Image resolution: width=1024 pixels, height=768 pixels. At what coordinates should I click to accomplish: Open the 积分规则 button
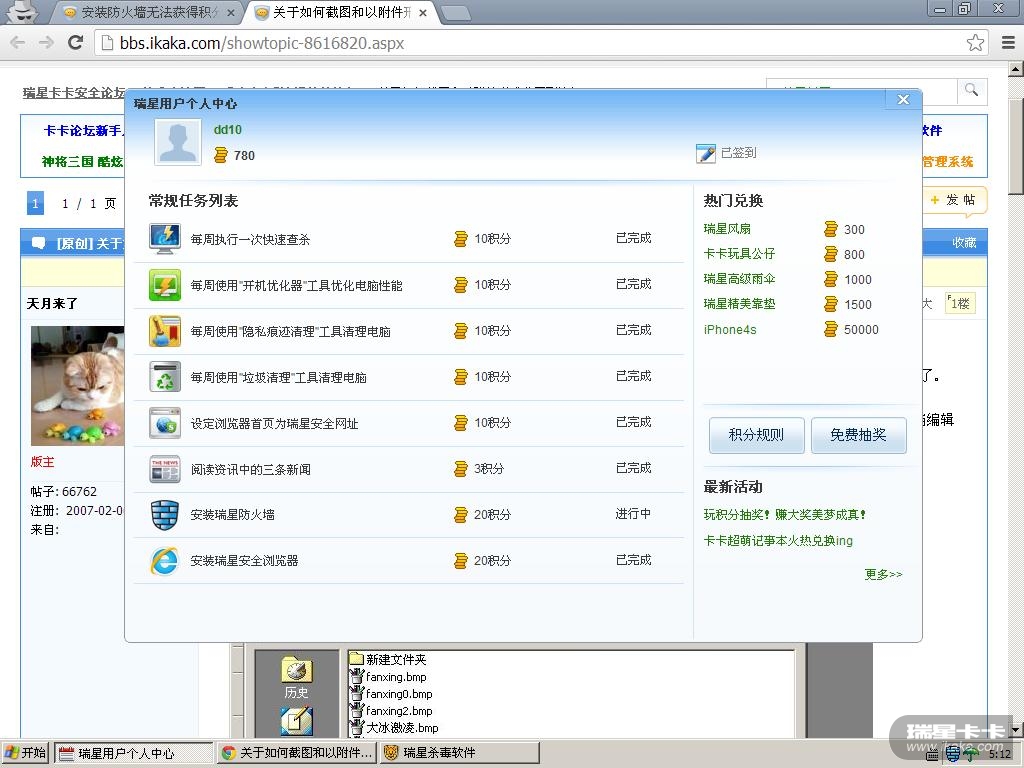point(756,435)
